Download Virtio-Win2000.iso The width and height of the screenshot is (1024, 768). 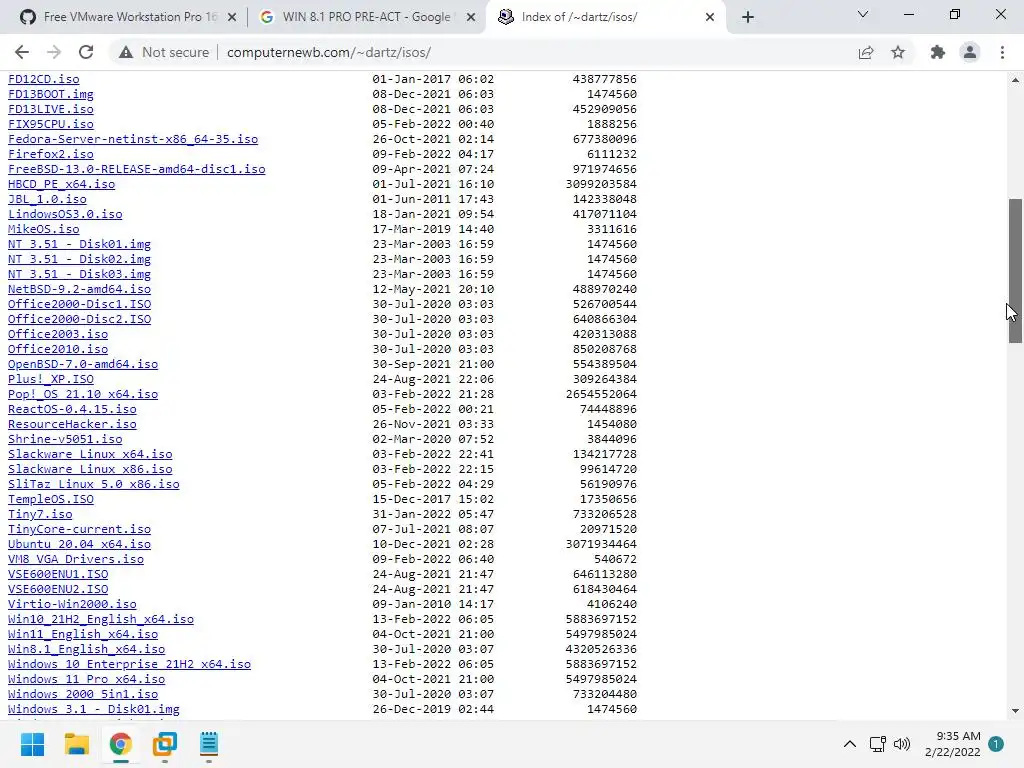coord(72,605)
